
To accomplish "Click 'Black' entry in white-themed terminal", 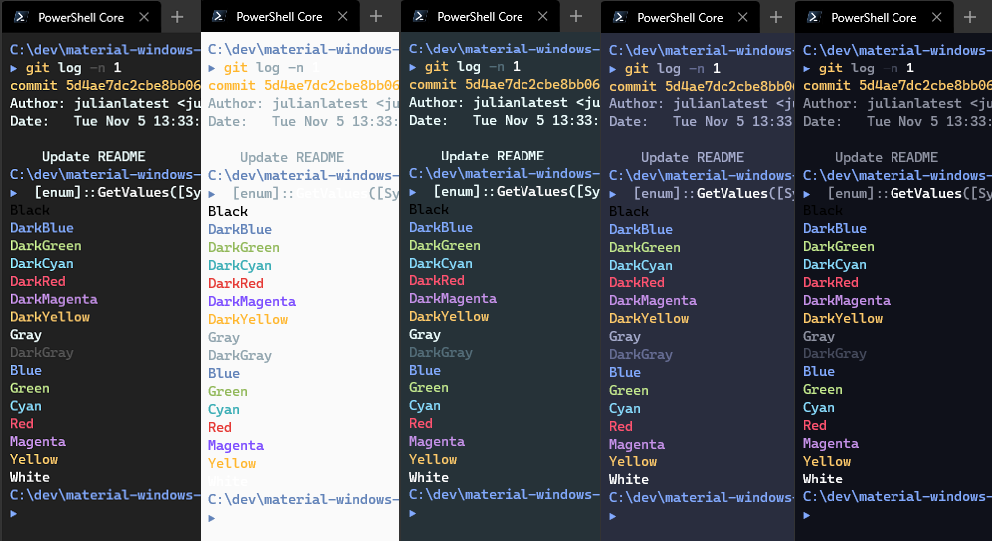I will click(228, 211).
